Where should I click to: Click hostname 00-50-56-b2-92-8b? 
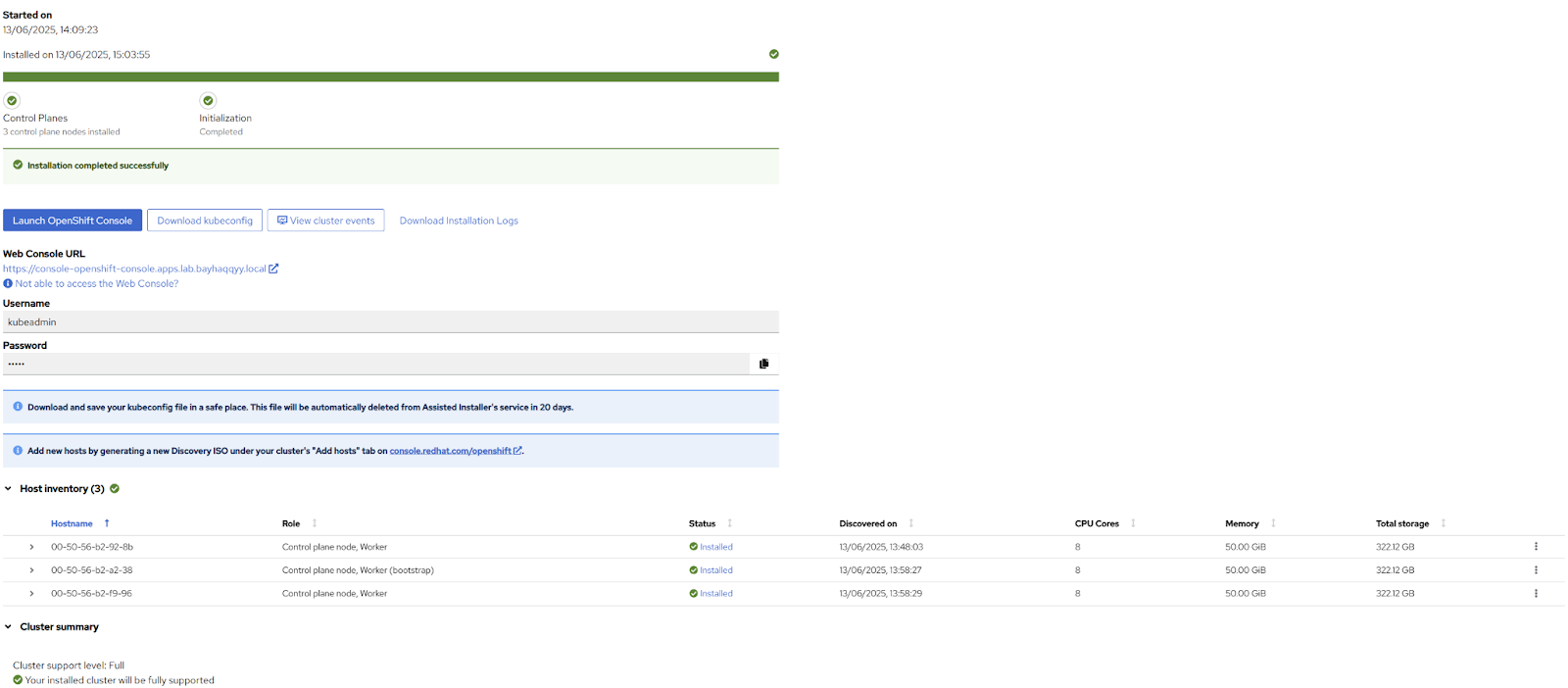92,547
